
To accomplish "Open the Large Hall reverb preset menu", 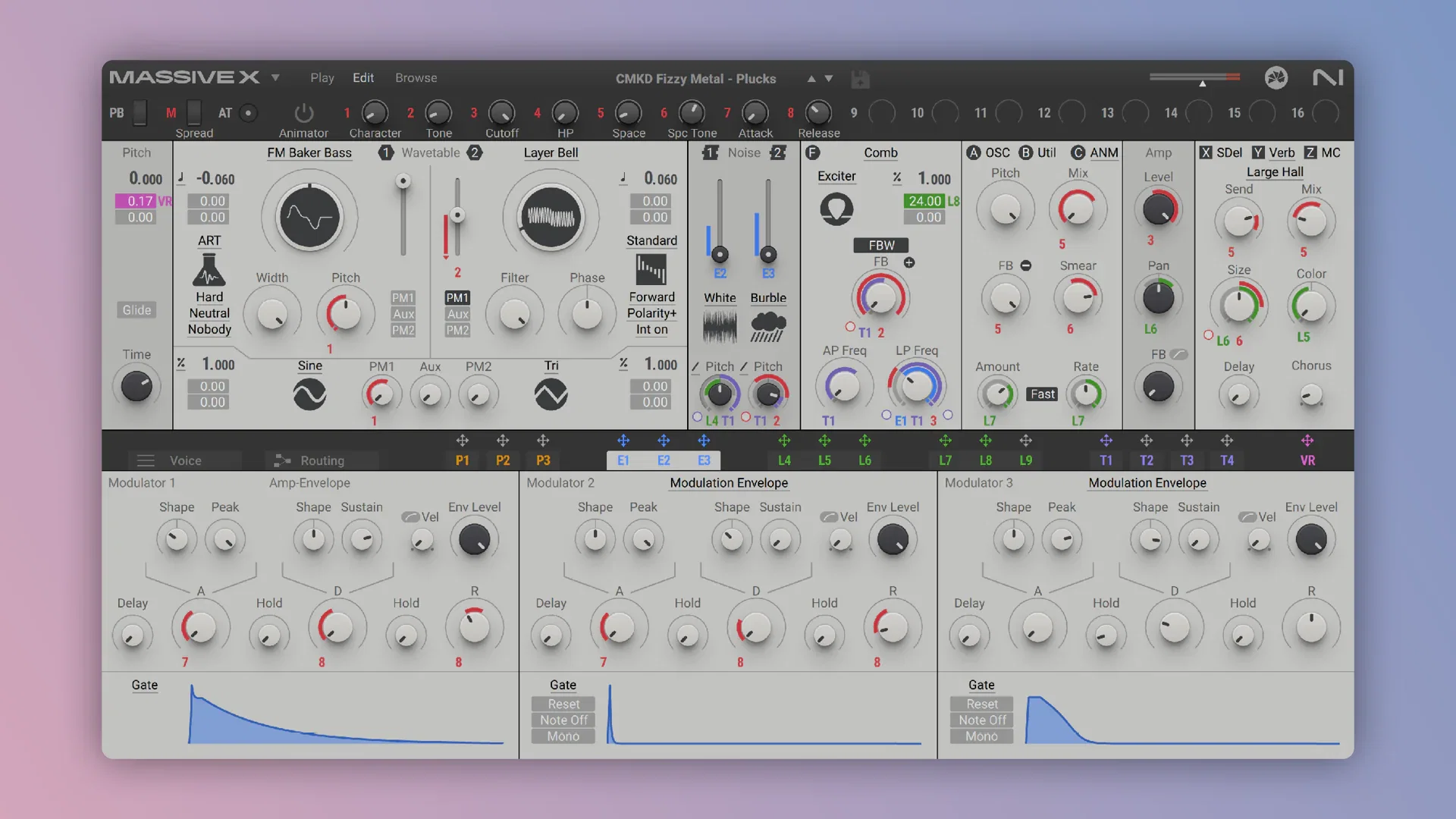I will [x=1275, y=172].
